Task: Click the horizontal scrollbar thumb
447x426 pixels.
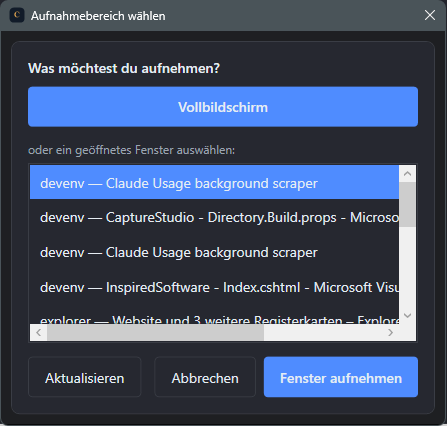Action: tap(155, 333)
